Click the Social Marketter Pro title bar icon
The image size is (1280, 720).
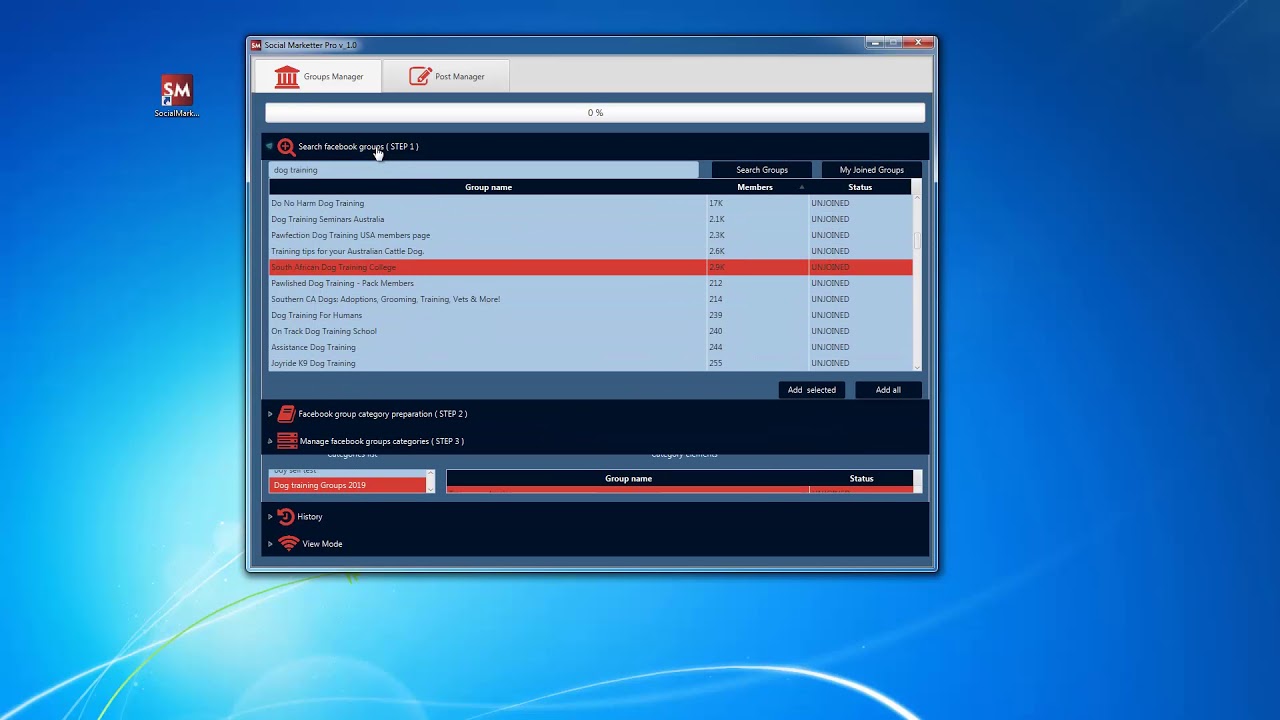coord(256,45)
